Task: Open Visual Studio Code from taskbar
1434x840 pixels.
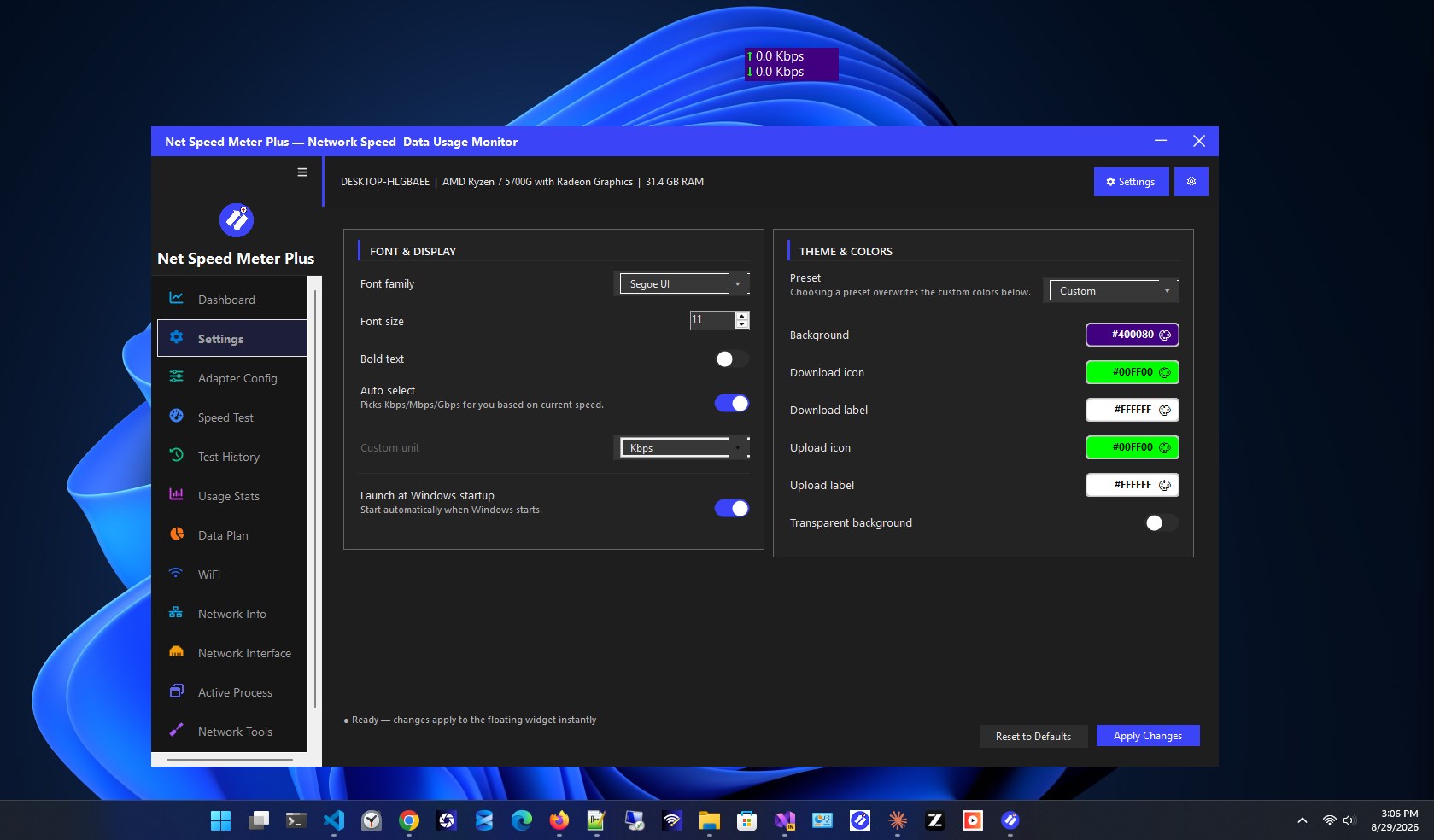Action: tap(334, 820)
